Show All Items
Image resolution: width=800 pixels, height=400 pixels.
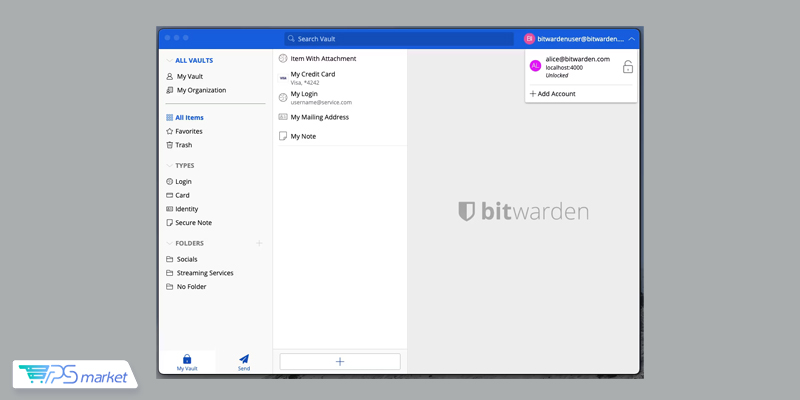pos(189,117)
